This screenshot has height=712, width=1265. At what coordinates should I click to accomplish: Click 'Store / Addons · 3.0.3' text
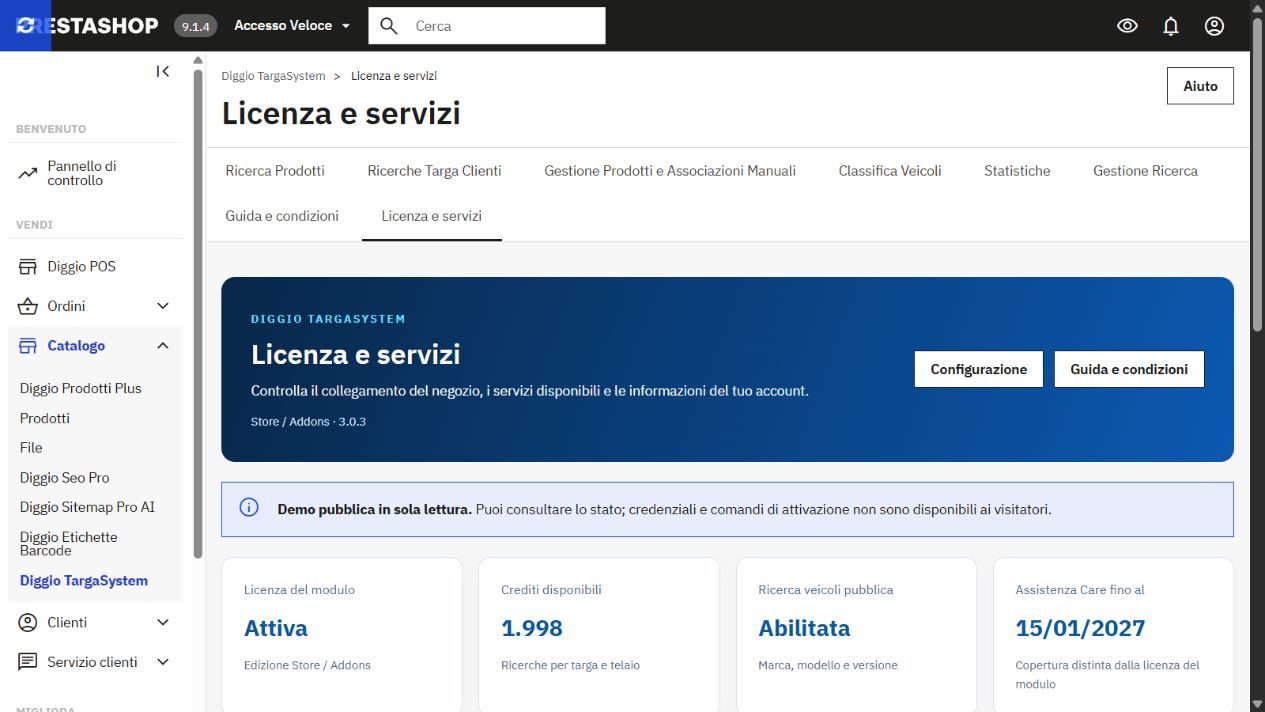(x=308, y=422)
